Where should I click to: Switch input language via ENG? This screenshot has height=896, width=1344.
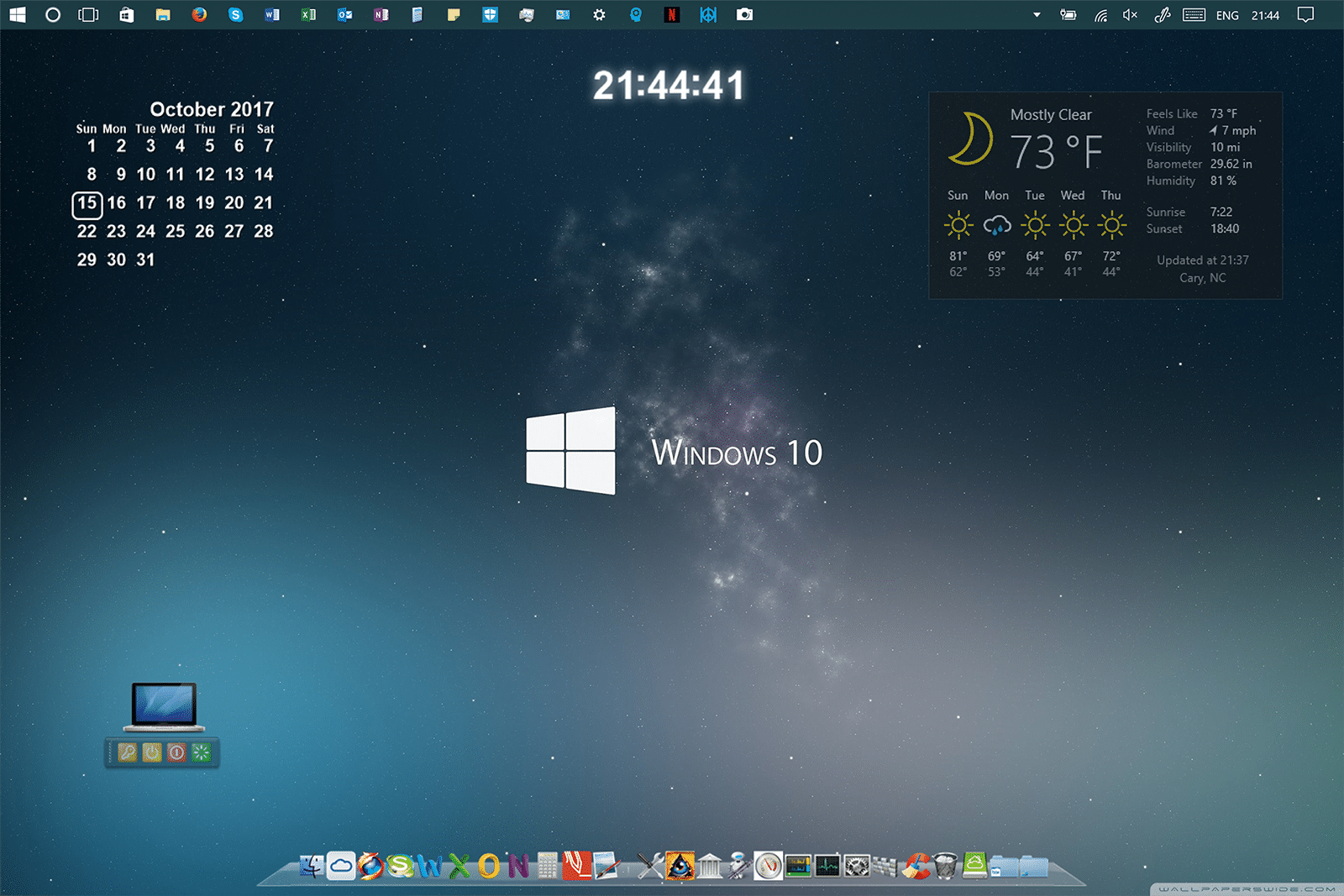point(1227,15)
